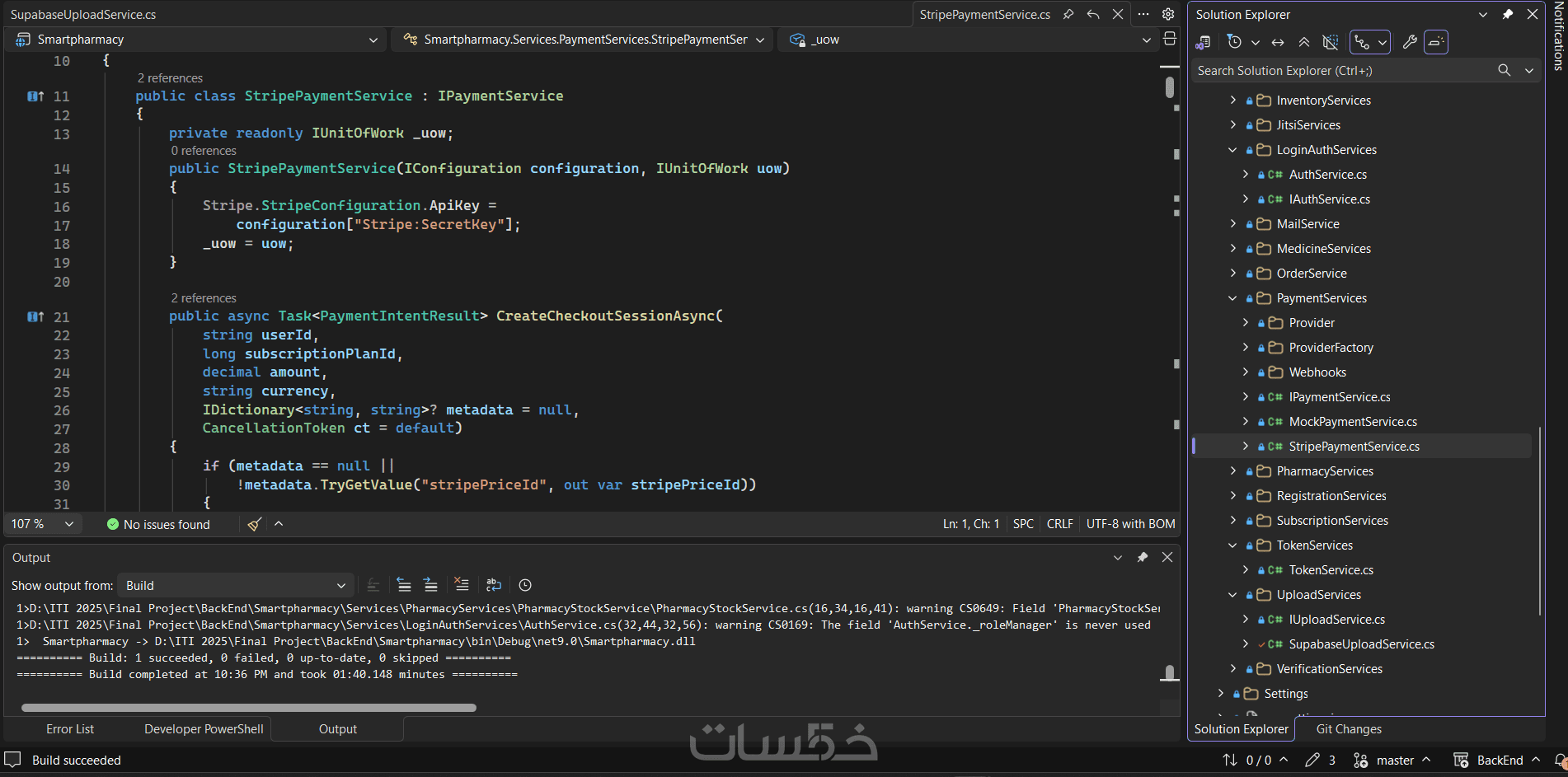Viewport: 1568px width, 777px height.
Task: Click the interface implementation glyph on line 11
Action: [x=35, y=96]
